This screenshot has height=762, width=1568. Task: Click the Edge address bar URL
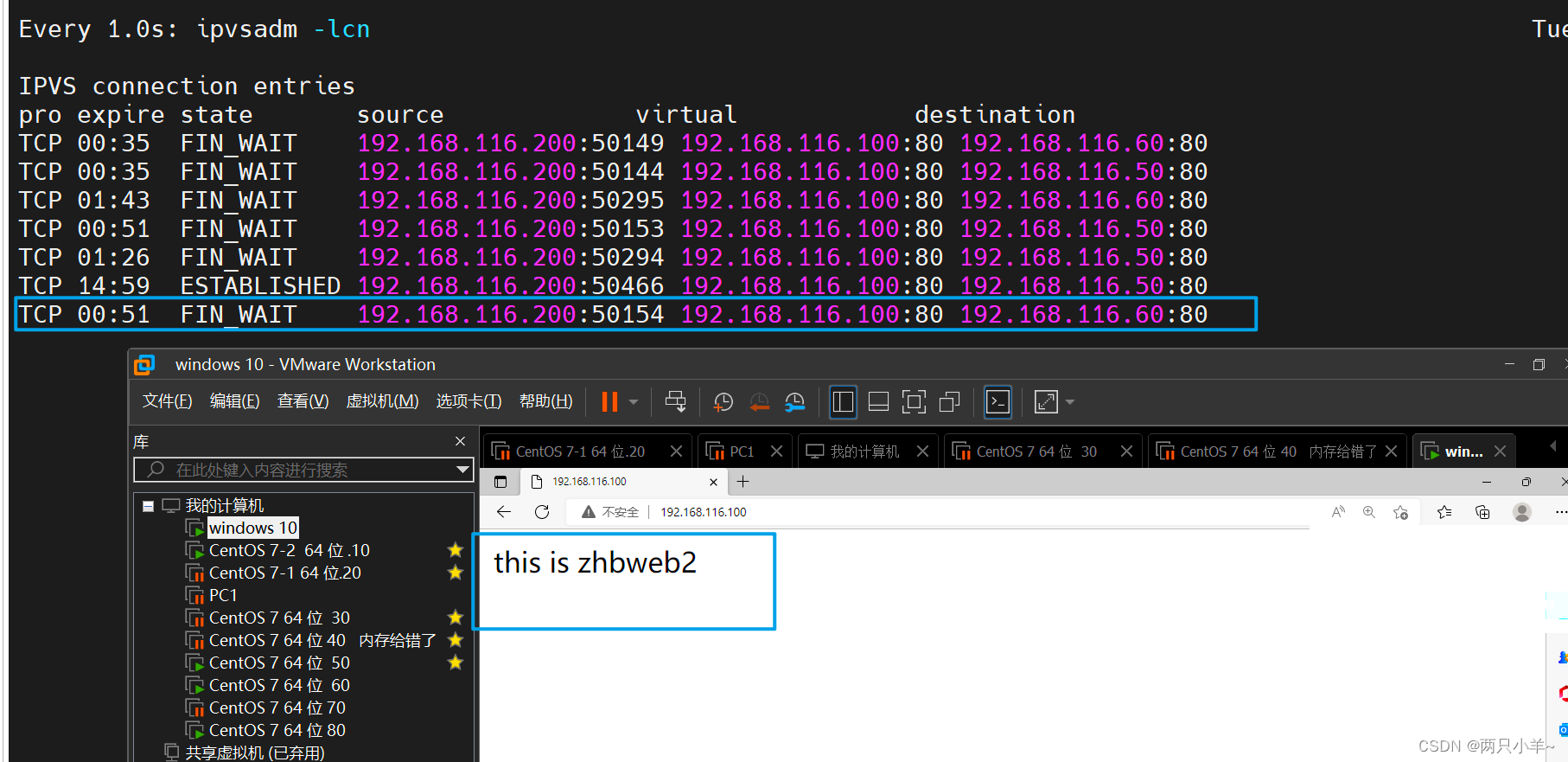704,512
